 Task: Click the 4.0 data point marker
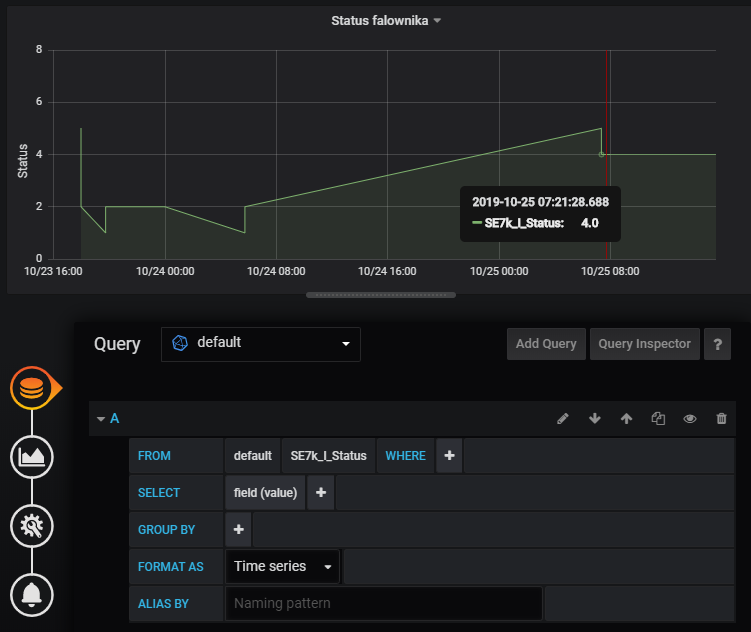[602, 154]
